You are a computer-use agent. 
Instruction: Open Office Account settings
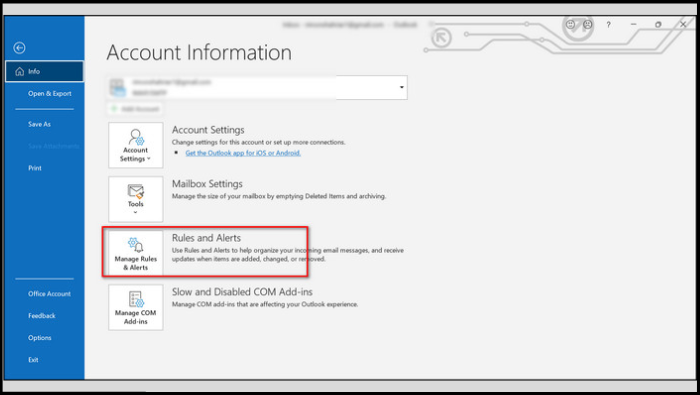point(49,294)
